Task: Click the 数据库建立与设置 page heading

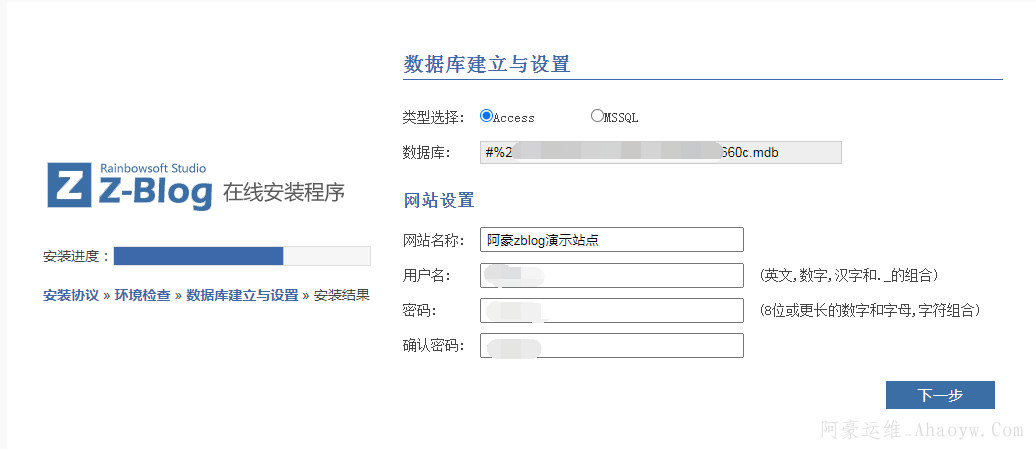Action: pos(486,65)
